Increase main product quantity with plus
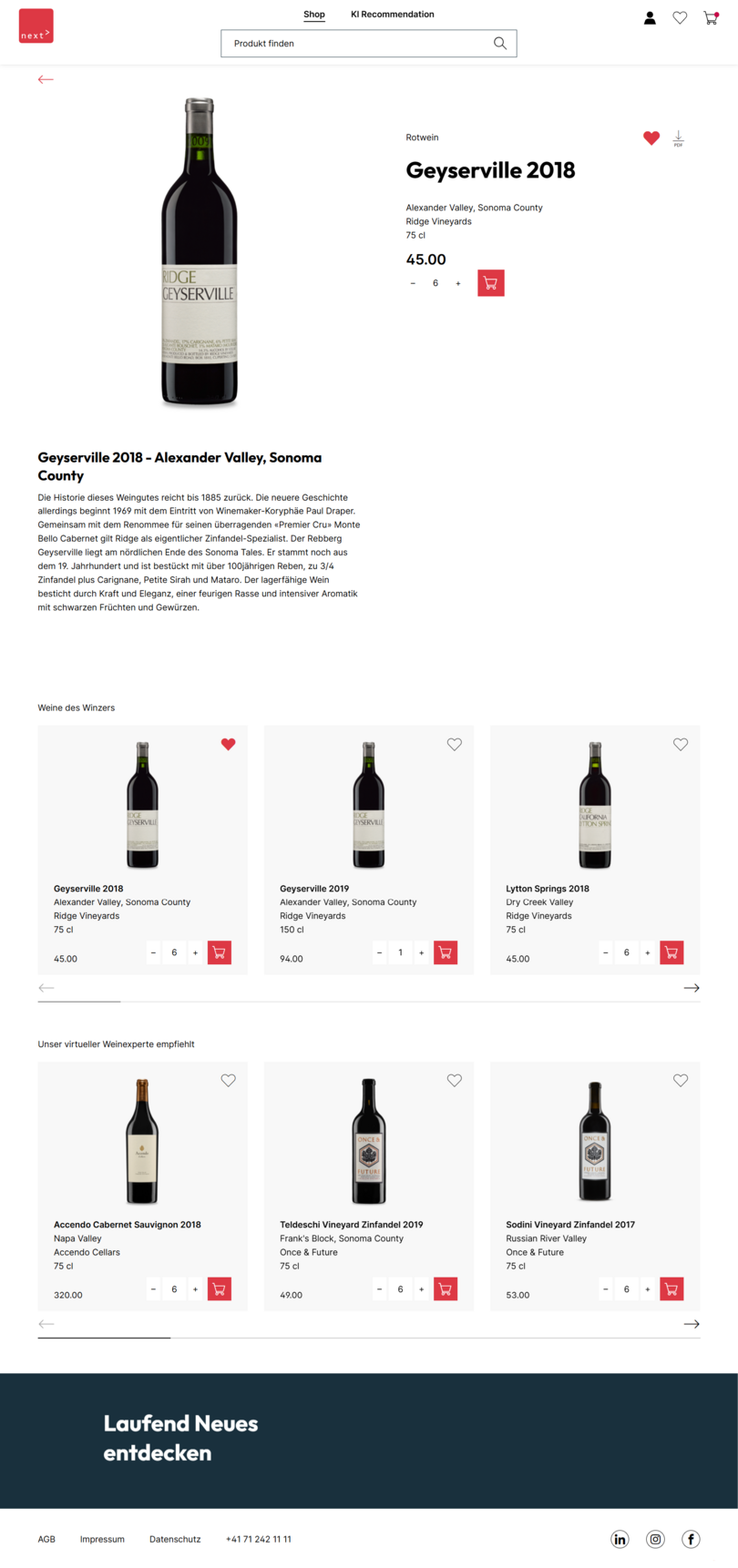738x1568 pixels. pyautogui.click(x=458, y=283)
